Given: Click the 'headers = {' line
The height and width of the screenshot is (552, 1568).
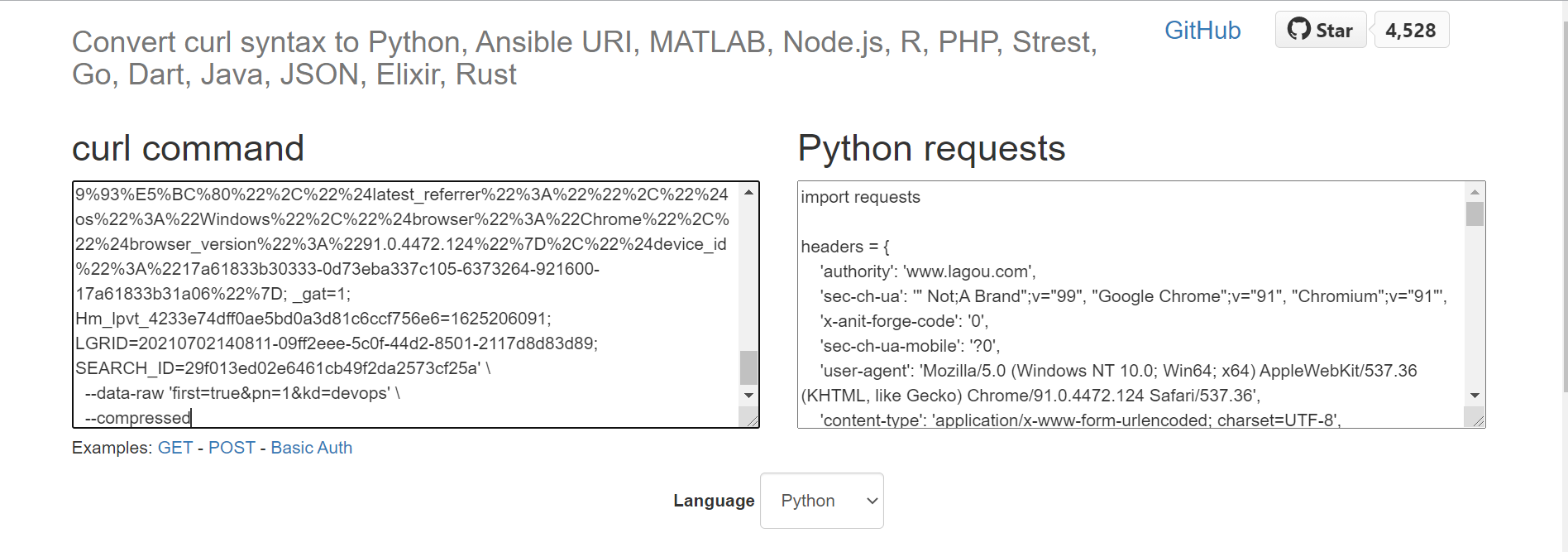Looking at the screenshot, I should pyautogui.click(x=845, y=247).
